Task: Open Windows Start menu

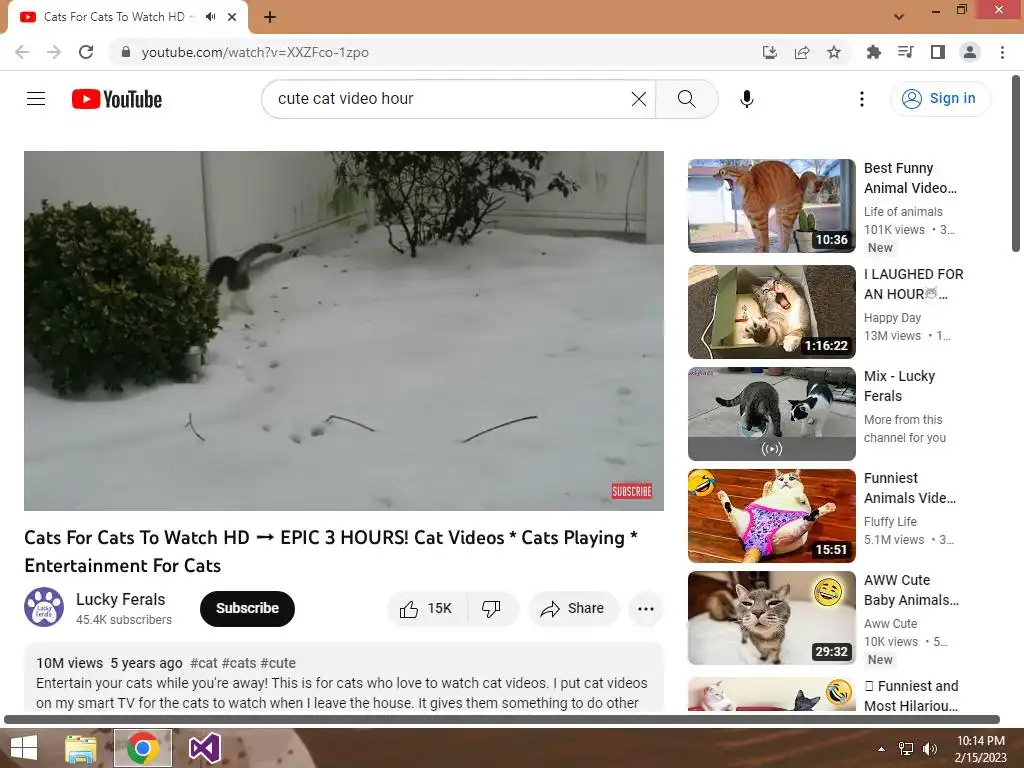Action: click(x=24, y=748)
